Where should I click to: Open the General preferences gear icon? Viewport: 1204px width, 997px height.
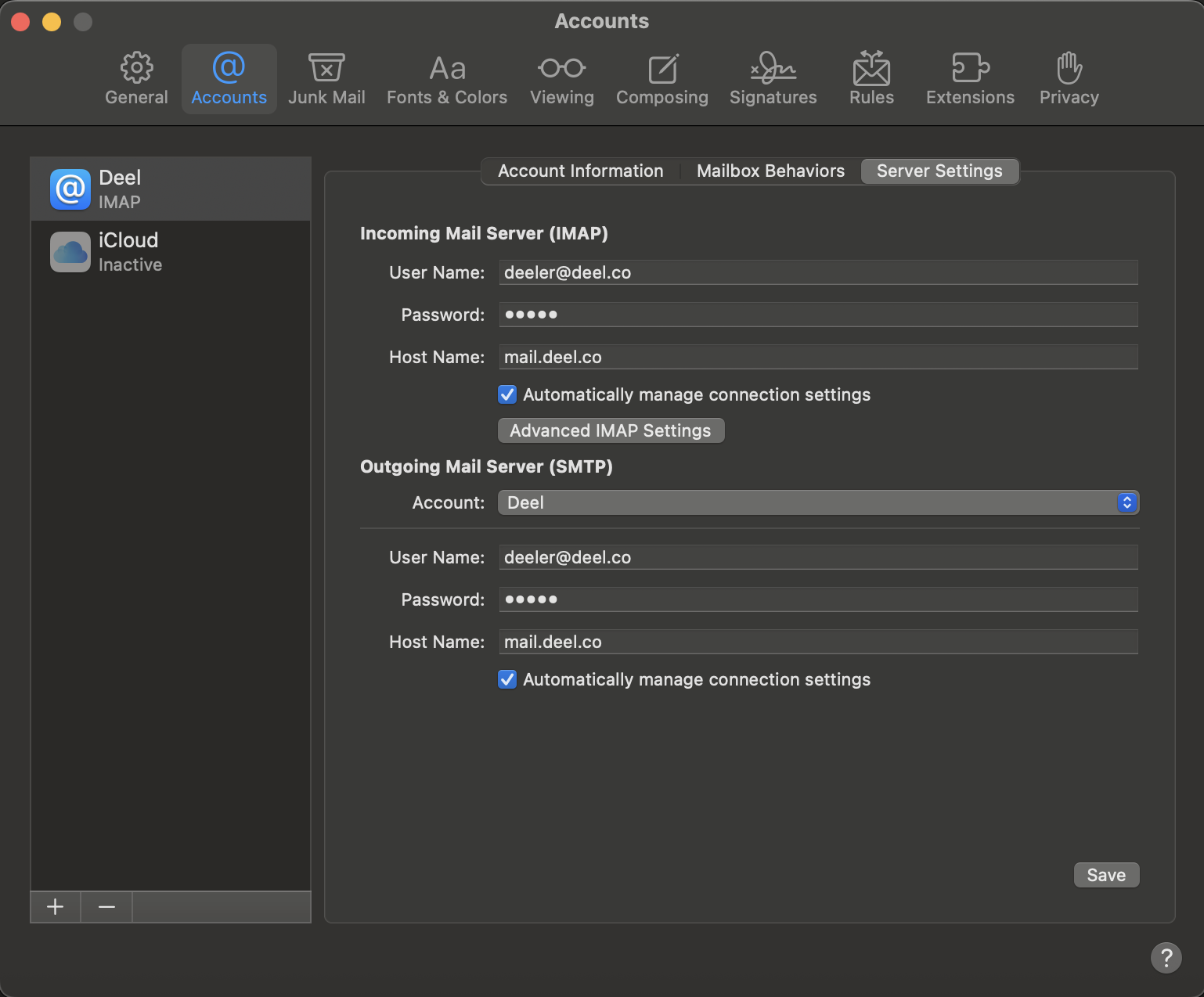click(136, 69)
